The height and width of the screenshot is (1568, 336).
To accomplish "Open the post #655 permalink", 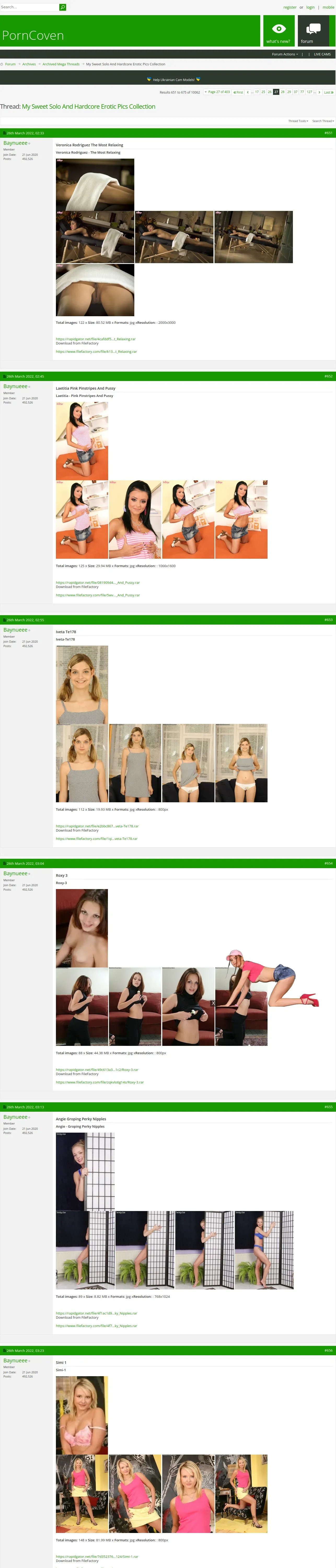I will pos(329,1106).
